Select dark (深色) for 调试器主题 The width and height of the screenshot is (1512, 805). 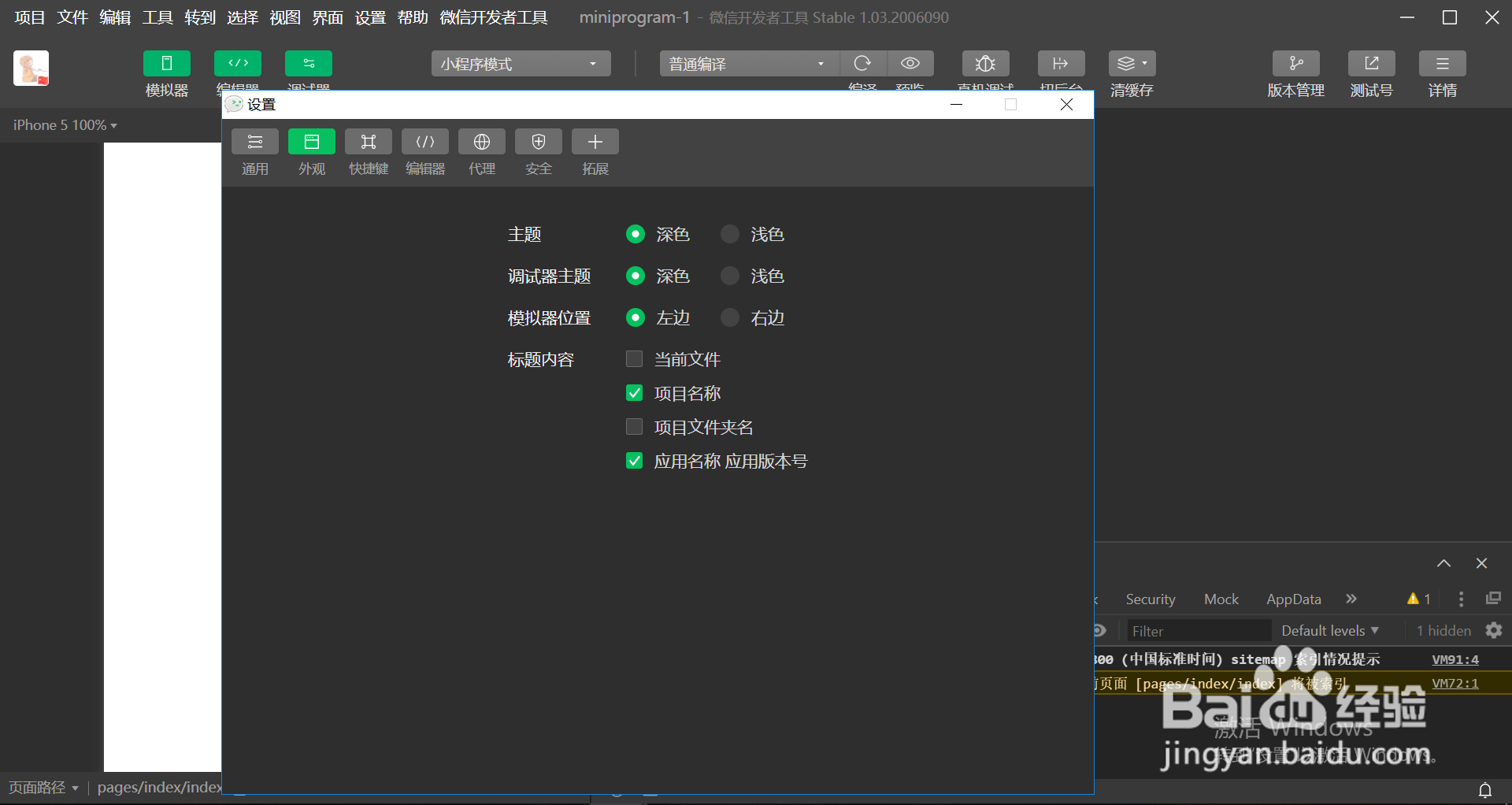[x=635, y=276]
